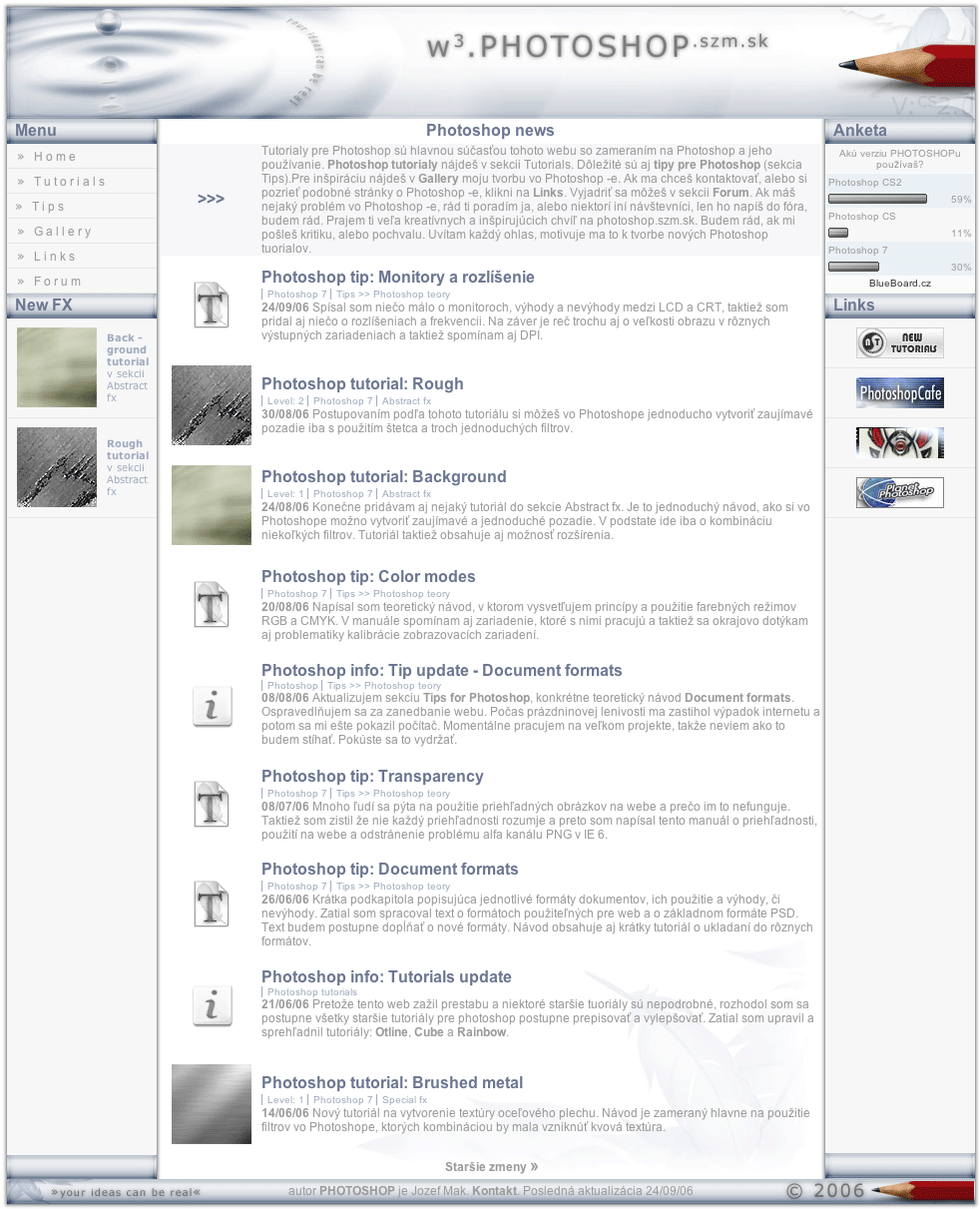Viewport: 980px width, 1209px height.
Task: Open Photoshop tutorial: Background headline
Action: (384, 477)
